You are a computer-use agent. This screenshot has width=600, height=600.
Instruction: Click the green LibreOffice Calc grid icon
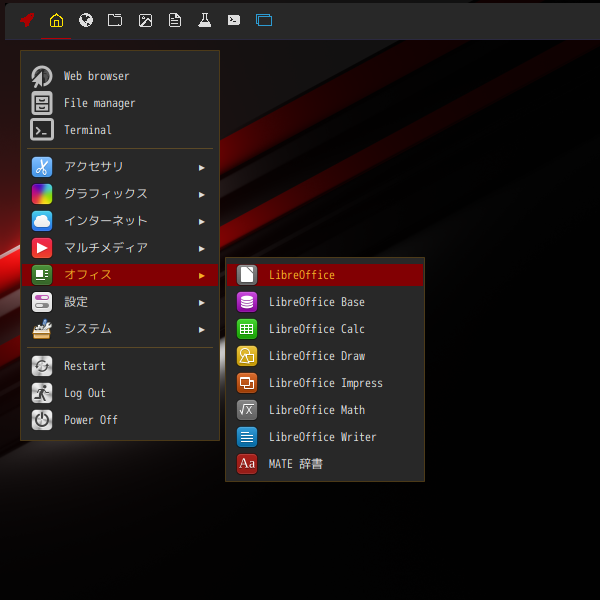(247, 329)
